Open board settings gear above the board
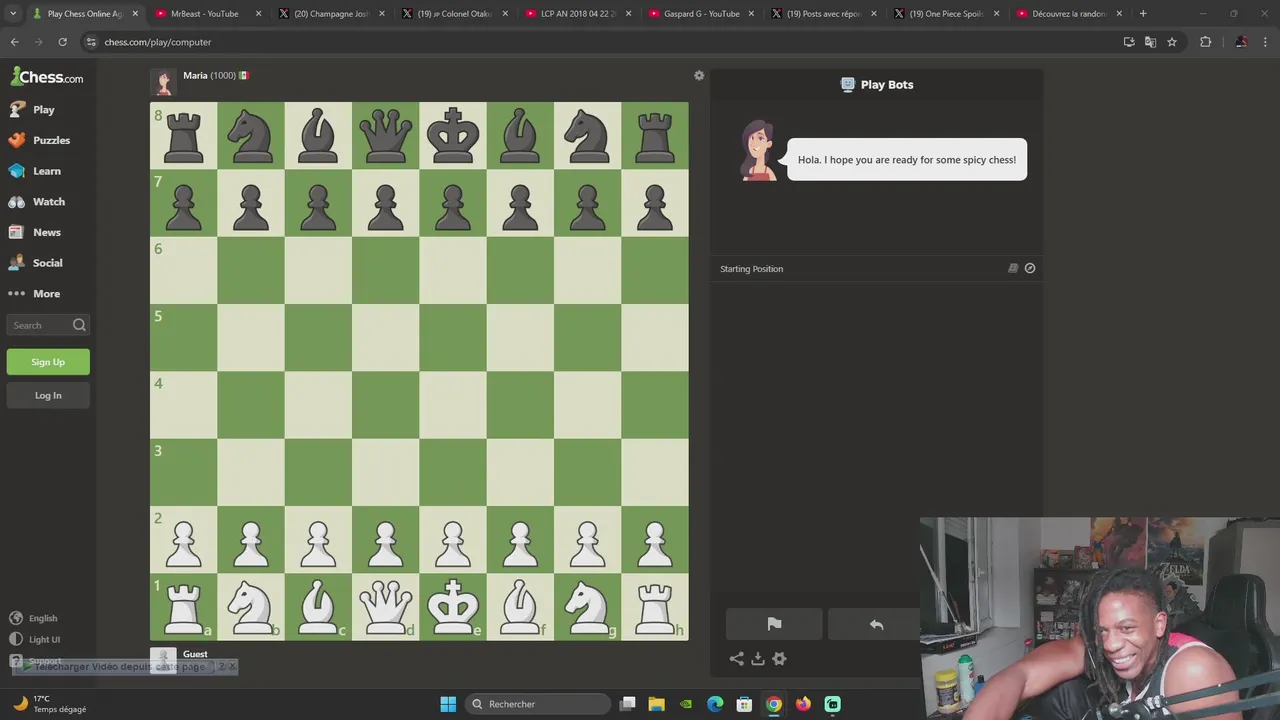The width and height of the screenshot is (1280, 720). click(x=699, y=76)
